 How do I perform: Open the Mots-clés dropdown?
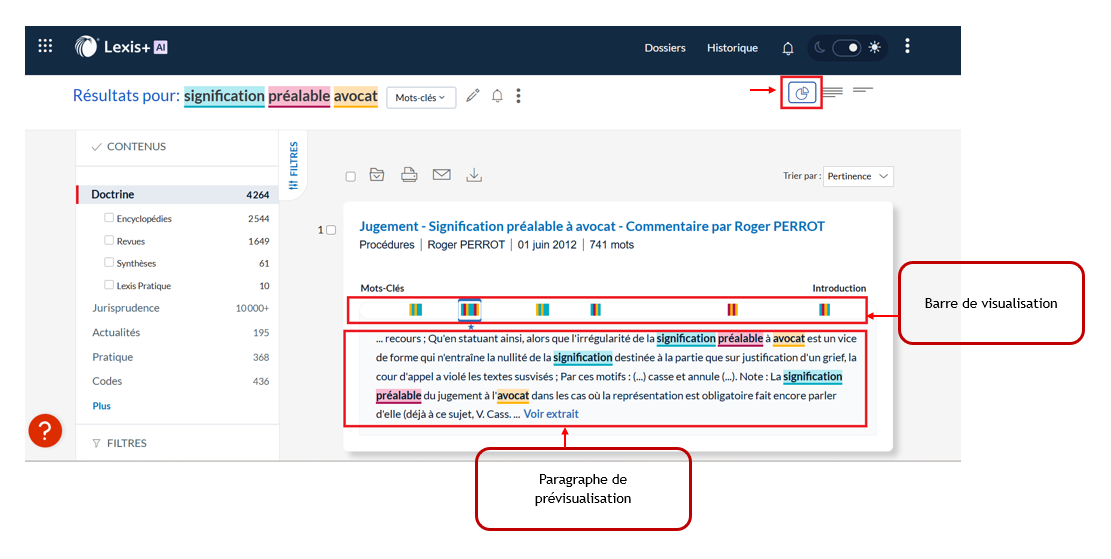[x=420, y=97]
